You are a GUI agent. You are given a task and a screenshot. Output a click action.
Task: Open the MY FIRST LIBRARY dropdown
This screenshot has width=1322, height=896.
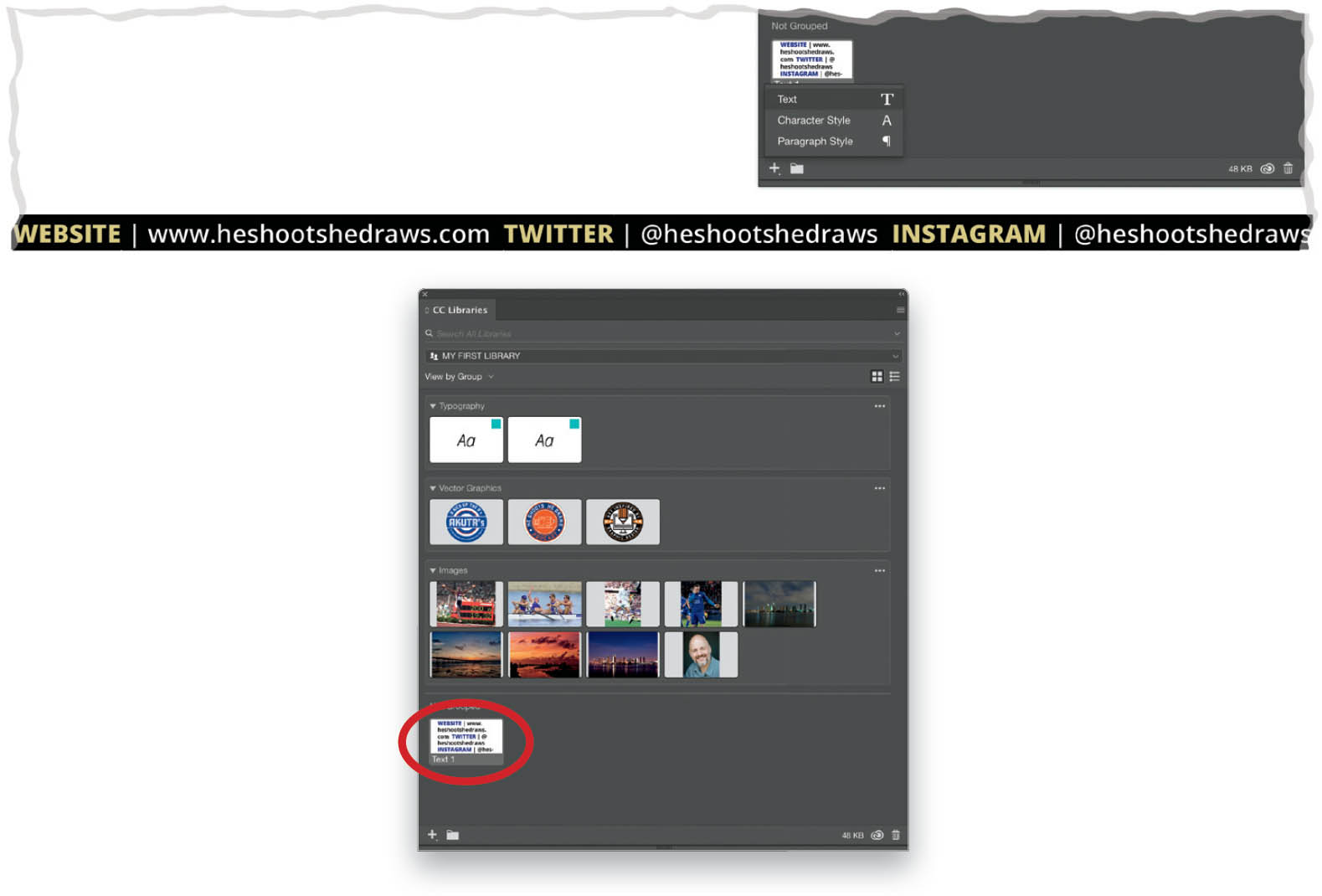[663, 356]
